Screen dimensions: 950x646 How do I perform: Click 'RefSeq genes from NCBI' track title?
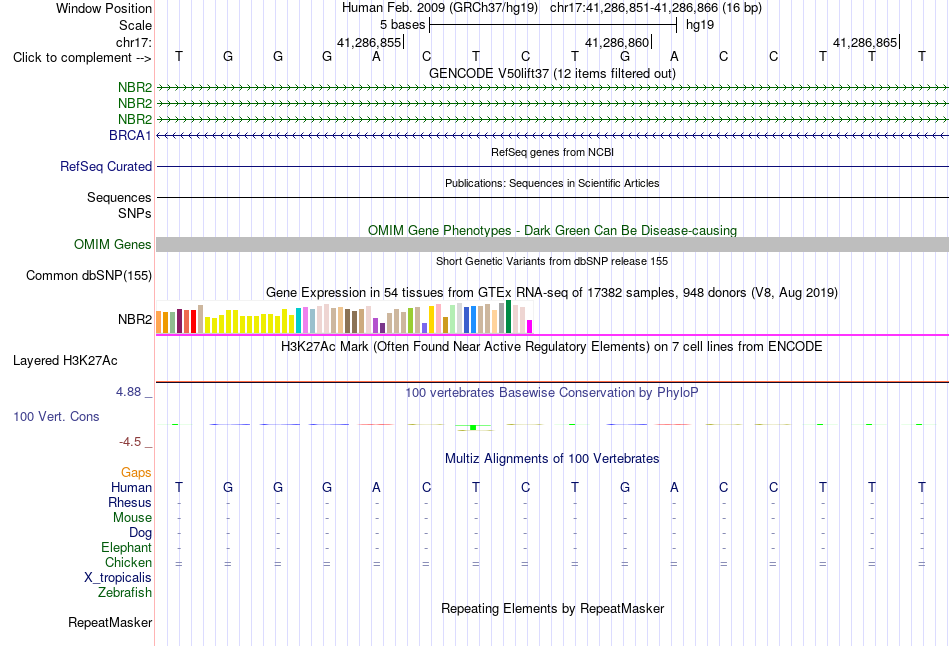click(553, 152)
